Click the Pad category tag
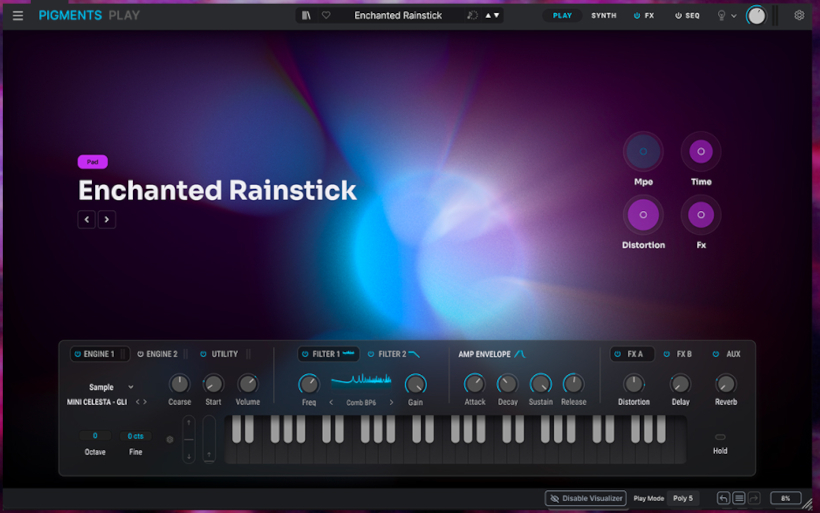 [93, 162]
